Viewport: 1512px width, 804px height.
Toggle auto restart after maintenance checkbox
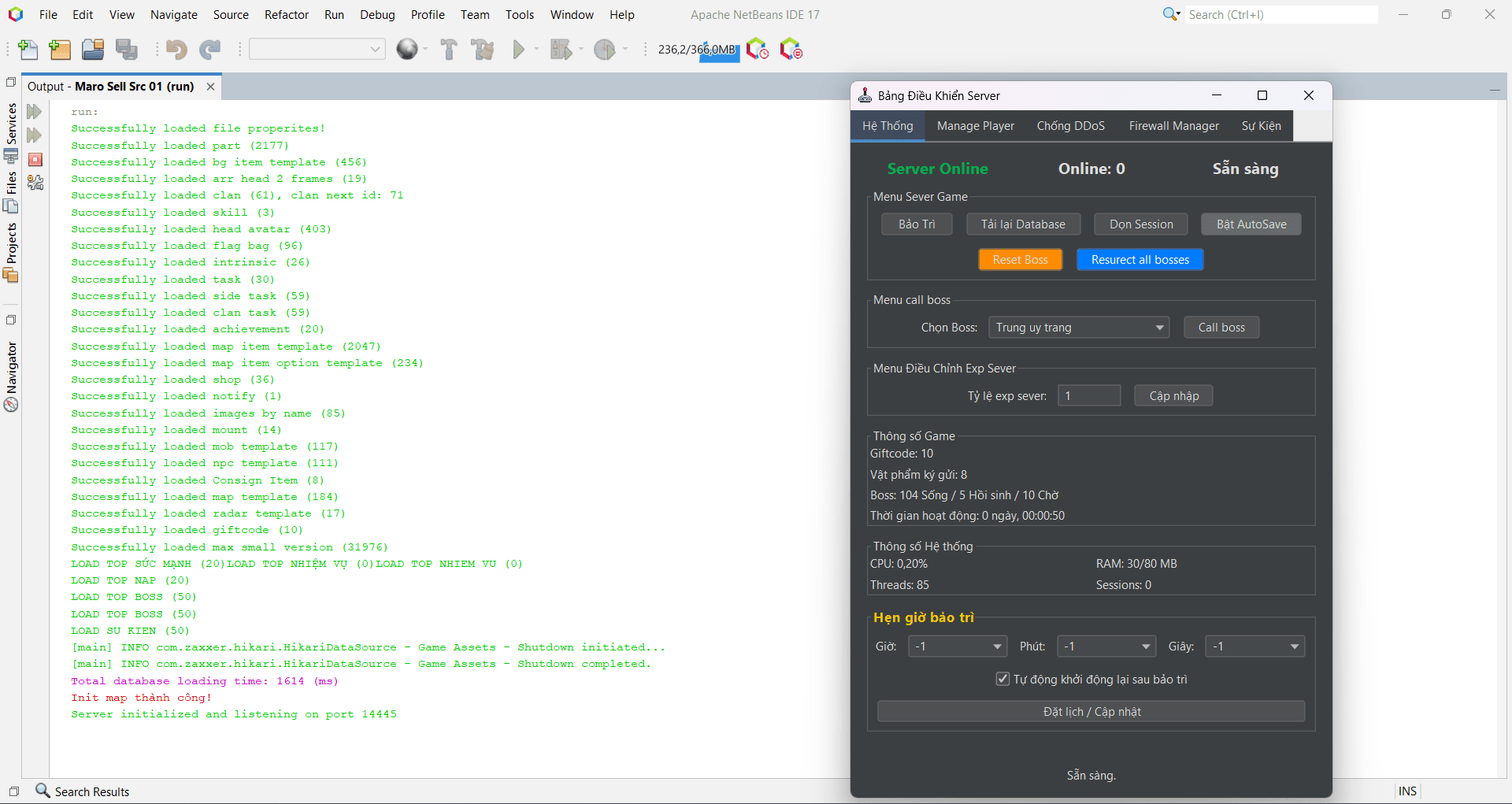[1002, 679]
